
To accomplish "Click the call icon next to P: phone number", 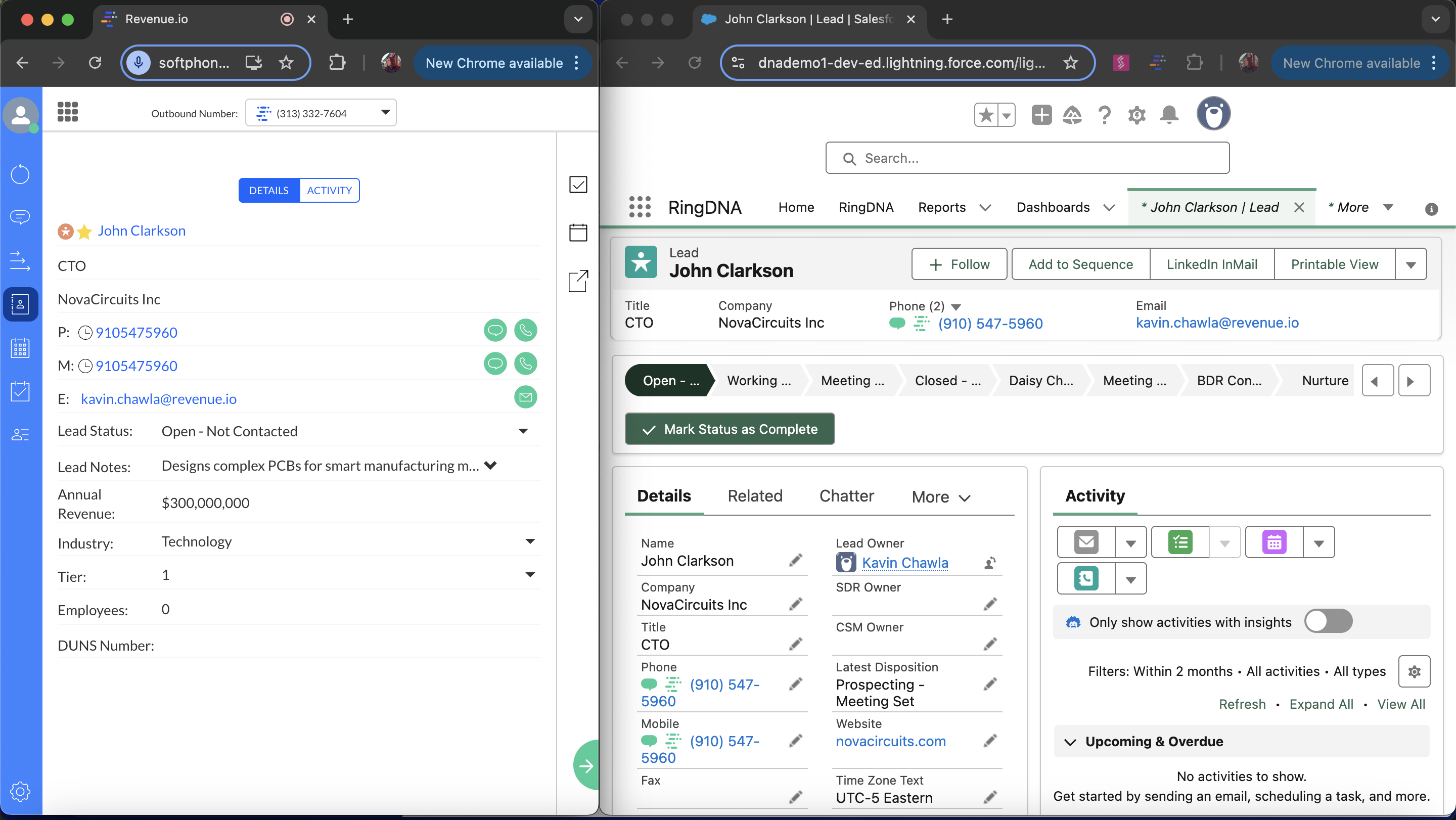I will pos(525,331).
